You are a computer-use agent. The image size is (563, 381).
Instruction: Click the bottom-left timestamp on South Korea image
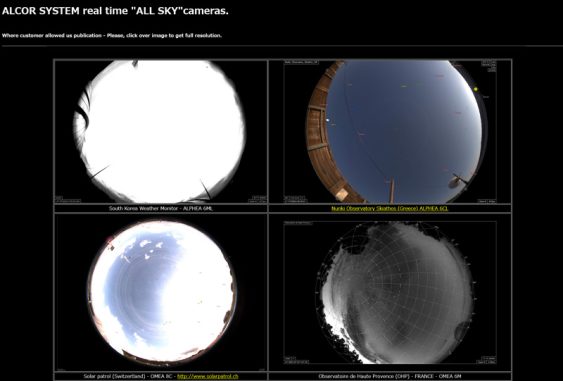(68, 199)
